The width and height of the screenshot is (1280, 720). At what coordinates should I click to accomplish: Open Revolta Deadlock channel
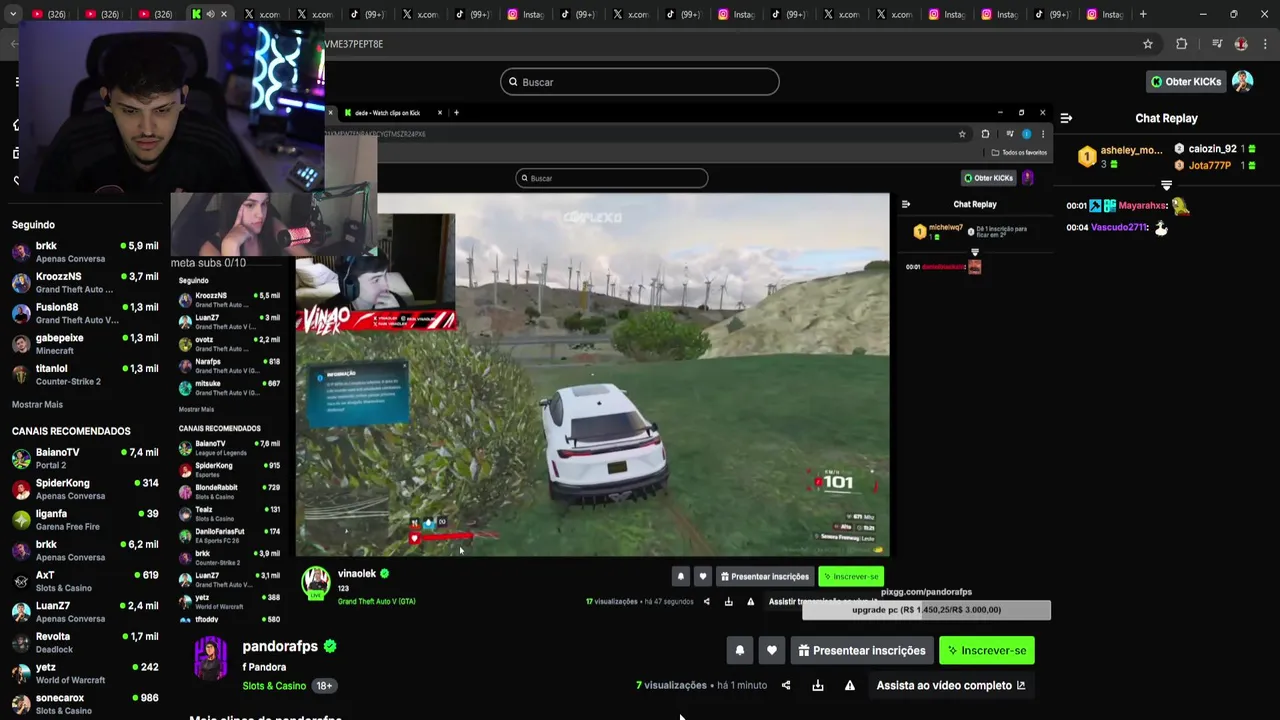tap(85, 643)
